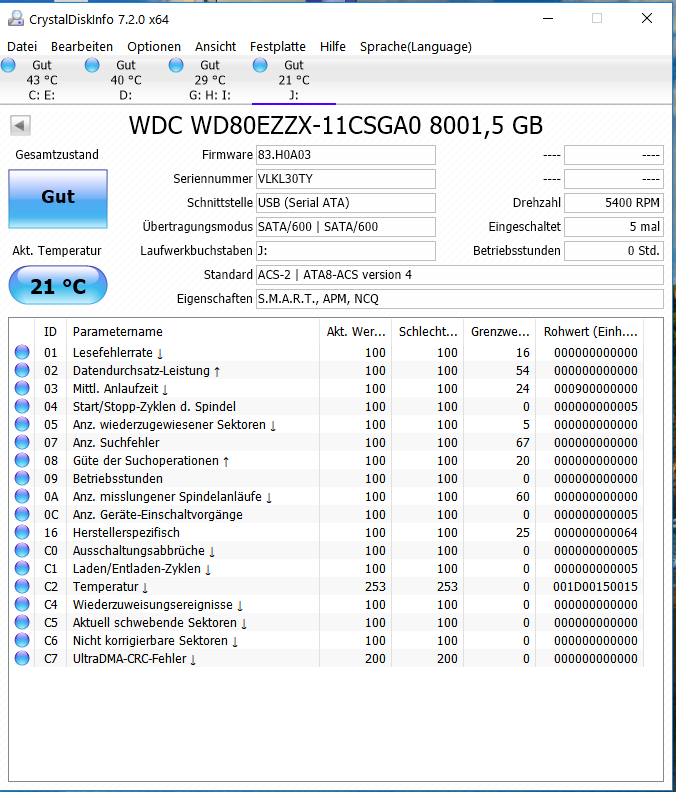Select the G: H: I: disk tab
The image size is (676, 792).
coord(210,80)
